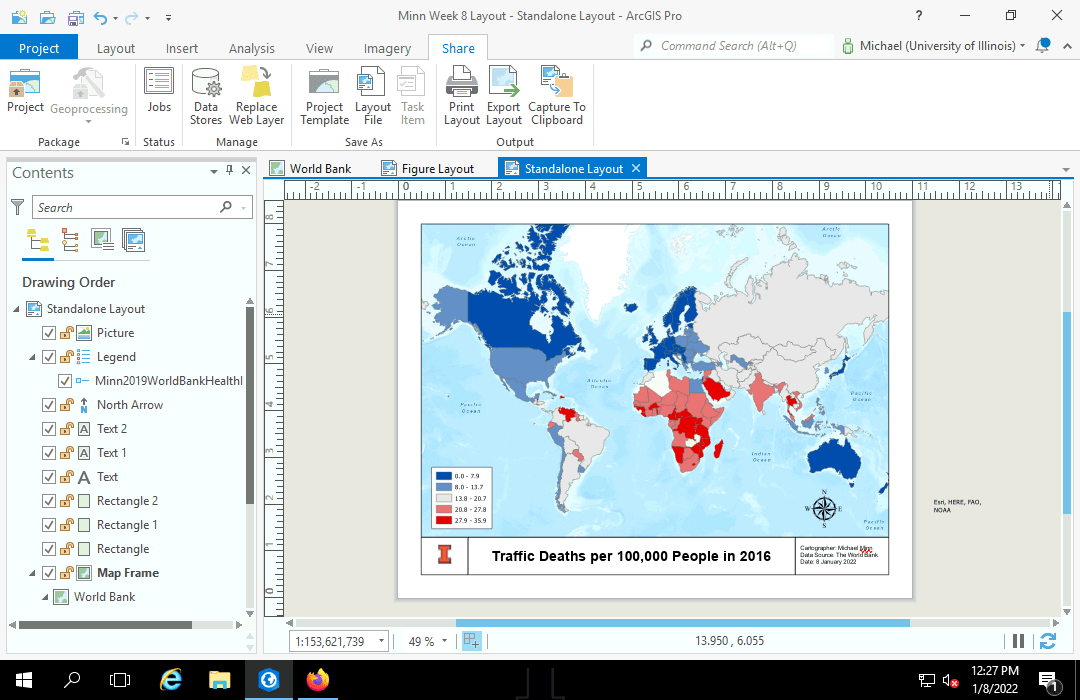The height and width of the screenshot is (700, 1080).
Task: Toggle visibility of Picture element
Action: 49,333
